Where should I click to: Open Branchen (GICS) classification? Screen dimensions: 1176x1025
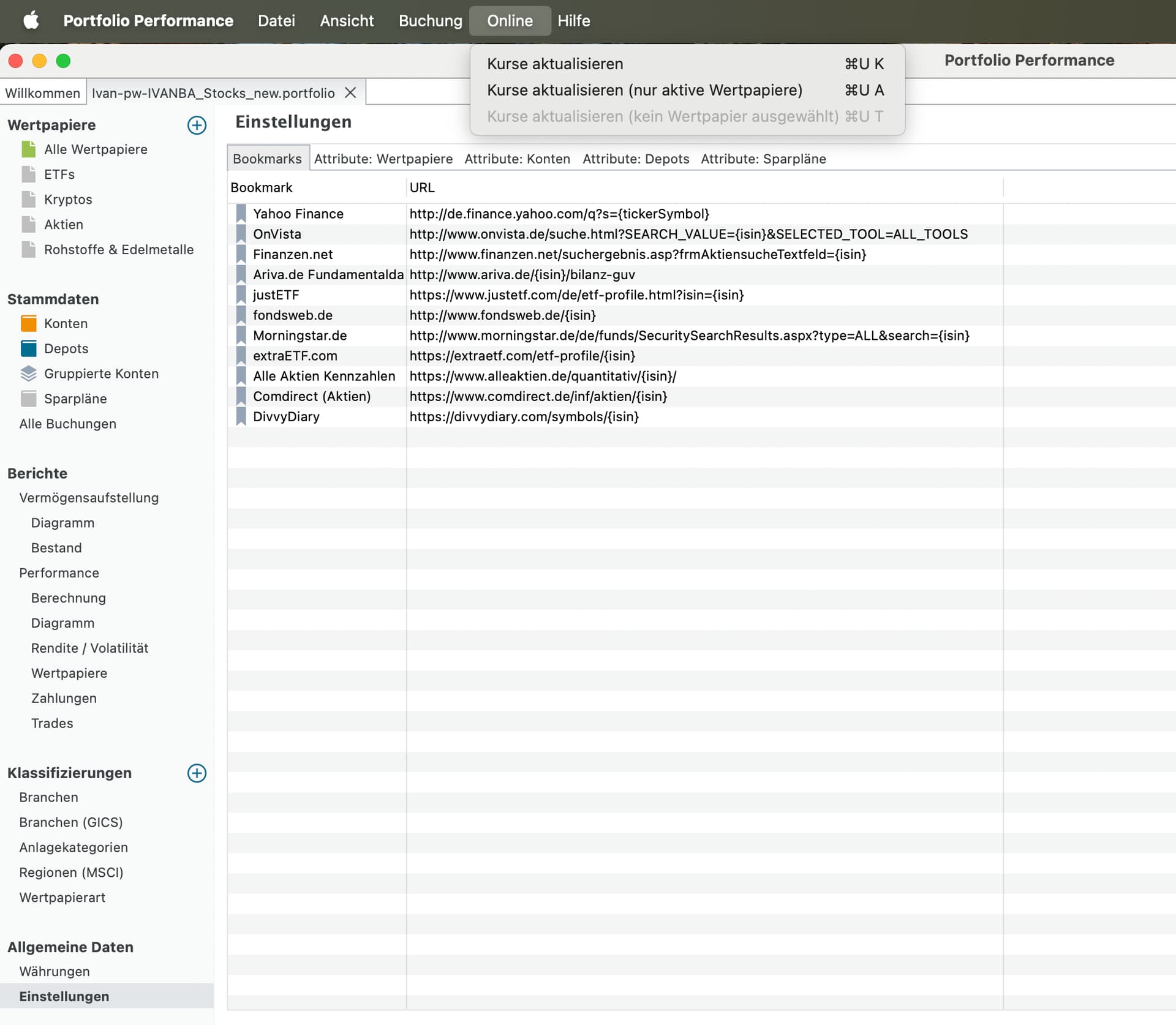(71, 822)
